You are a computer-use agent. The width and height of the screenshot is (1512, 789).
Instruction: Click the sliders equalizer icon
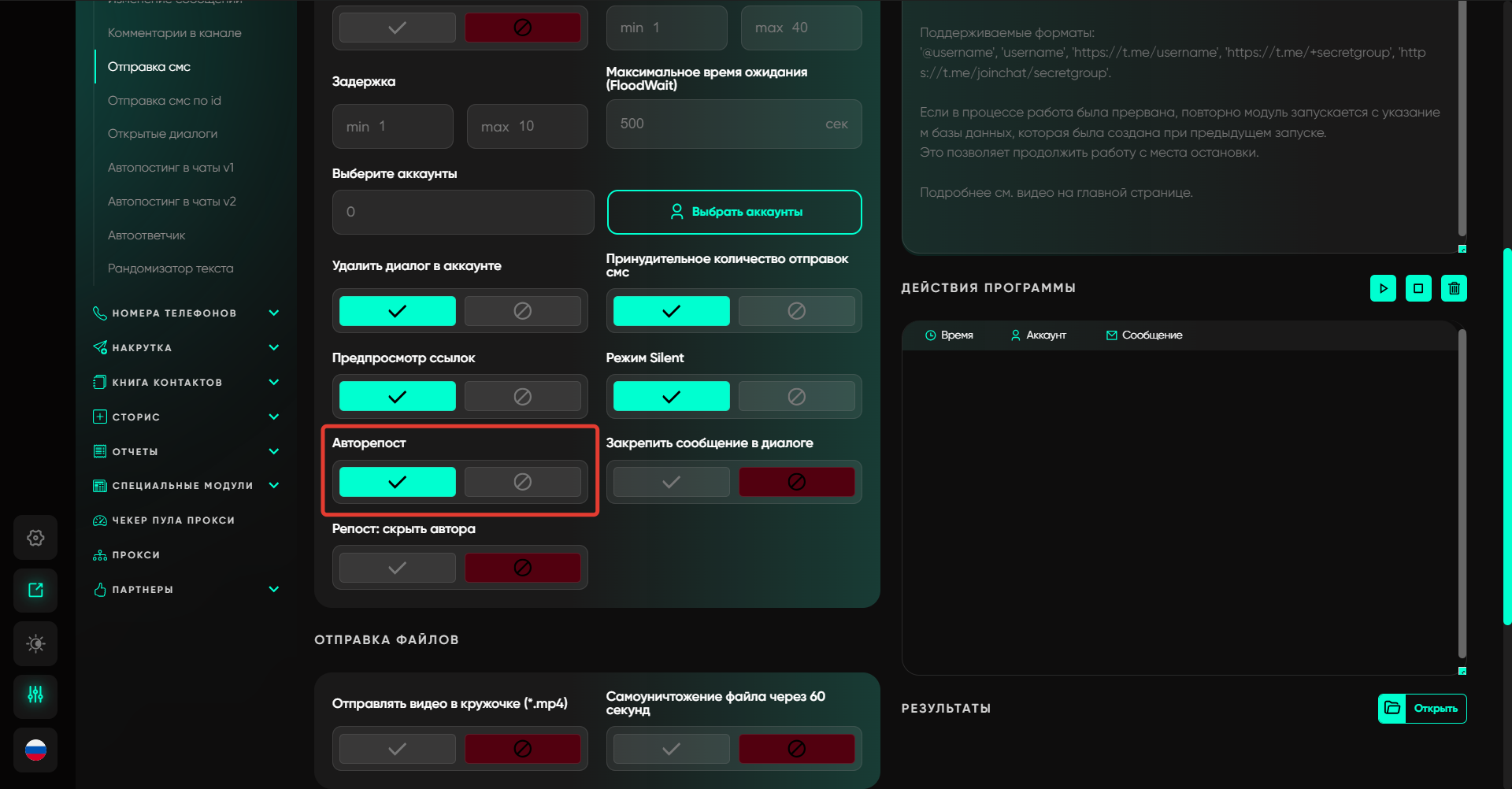coord(35,695)
